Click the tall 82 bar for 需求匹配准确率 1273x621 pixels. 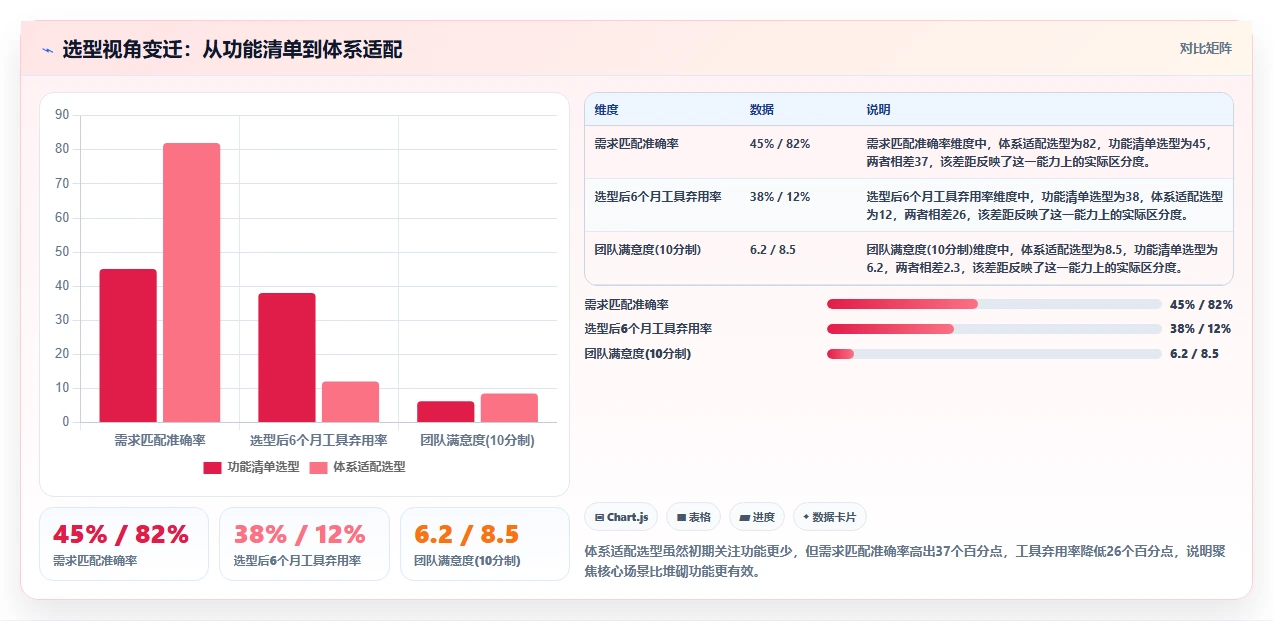pyautogui.click(x=192, y=282)
